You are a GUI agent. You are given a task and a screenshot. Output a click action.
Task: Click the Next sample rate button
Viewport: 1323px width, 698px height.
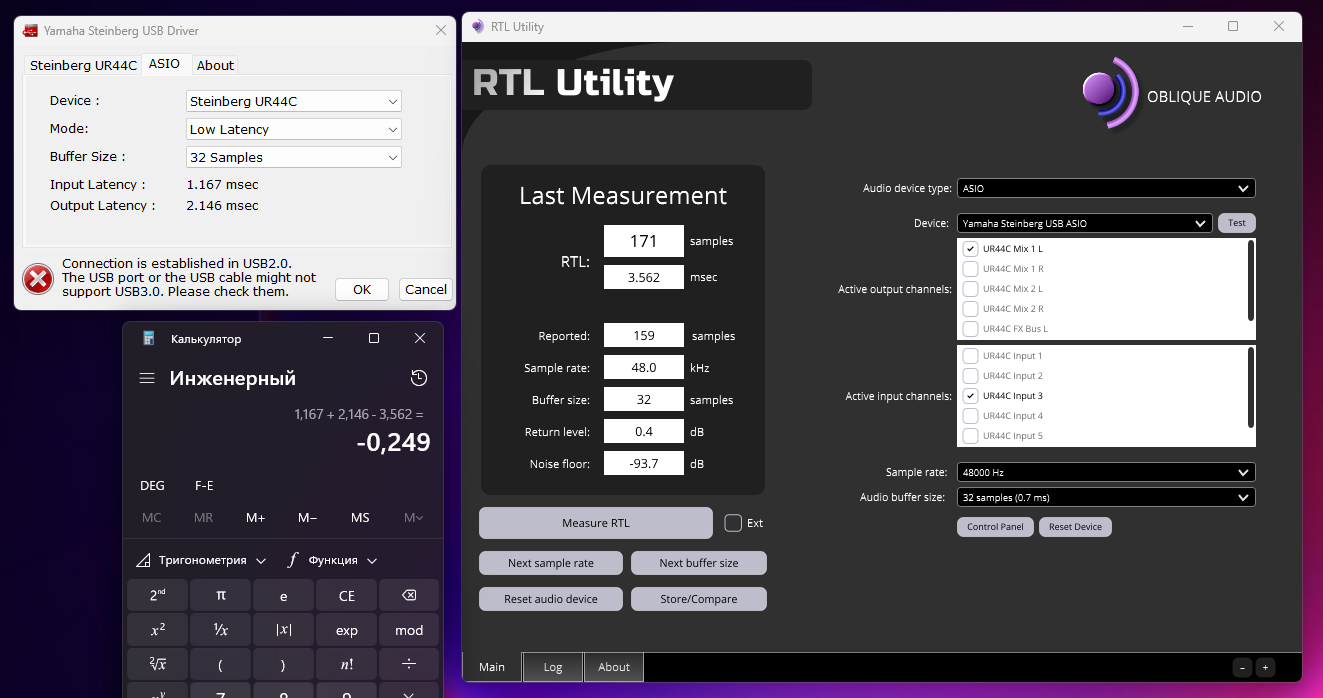[551, 563]
